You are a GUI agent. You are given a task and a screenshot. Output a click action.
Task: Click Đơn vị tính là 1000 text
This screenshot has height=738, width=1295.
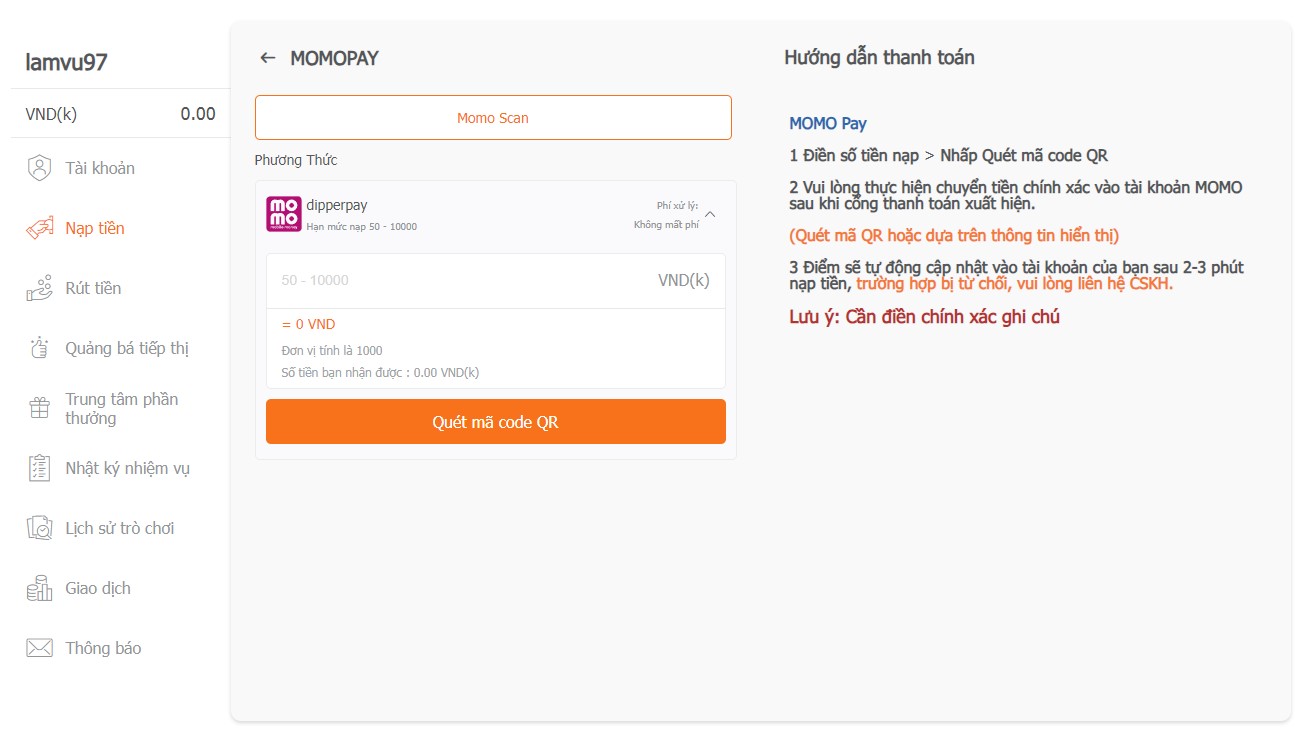[x=332, y=350]
